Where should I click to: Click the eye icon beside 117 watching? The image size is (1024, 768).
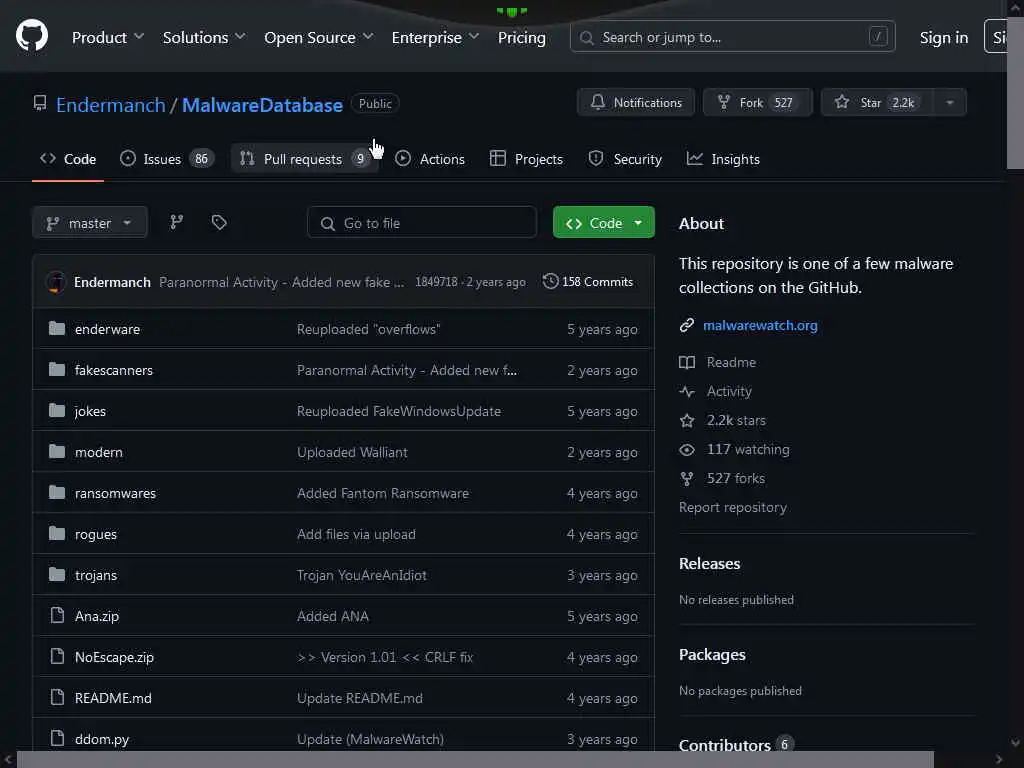[687, 449]
